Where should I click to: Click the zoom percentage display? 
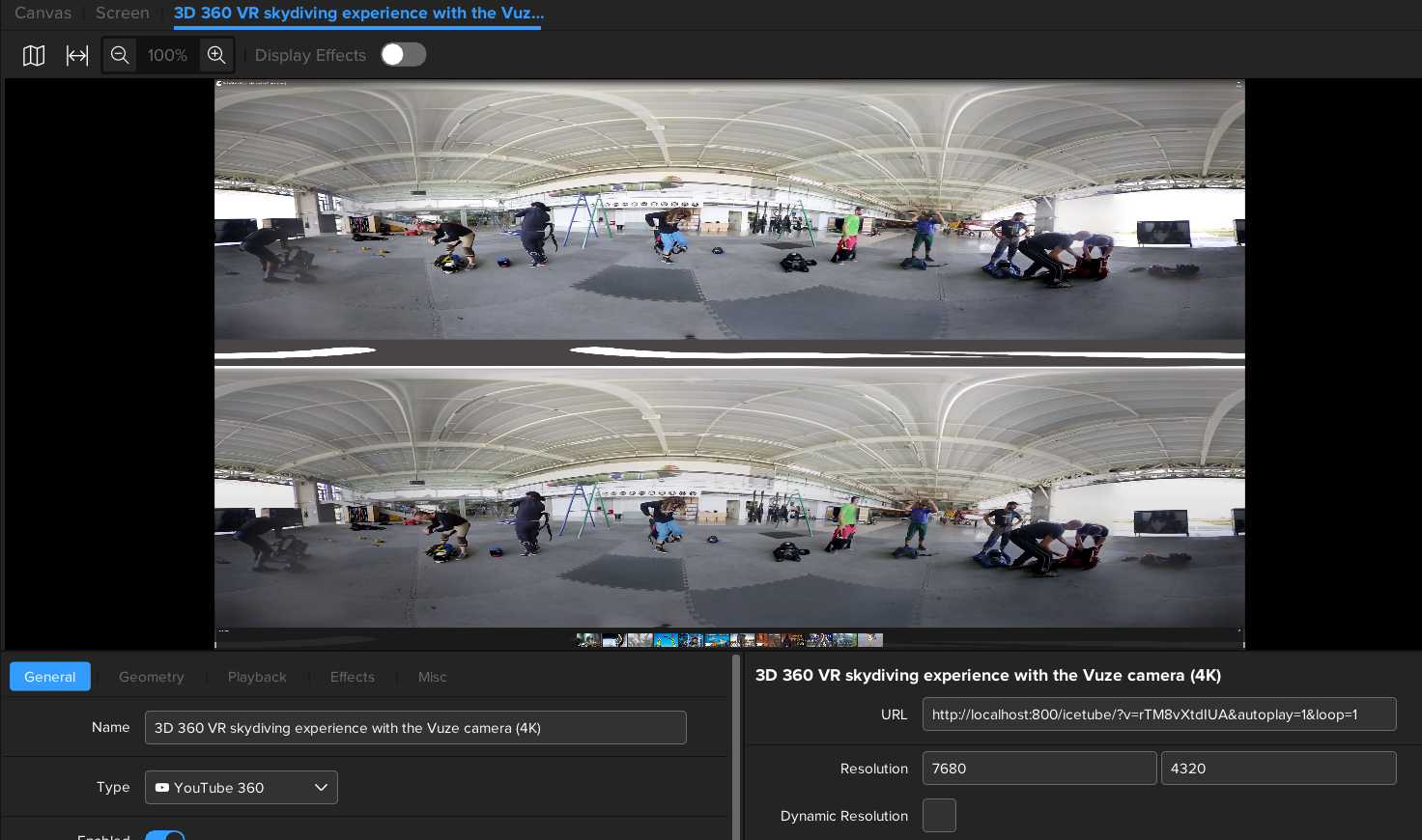click(167, 55)
